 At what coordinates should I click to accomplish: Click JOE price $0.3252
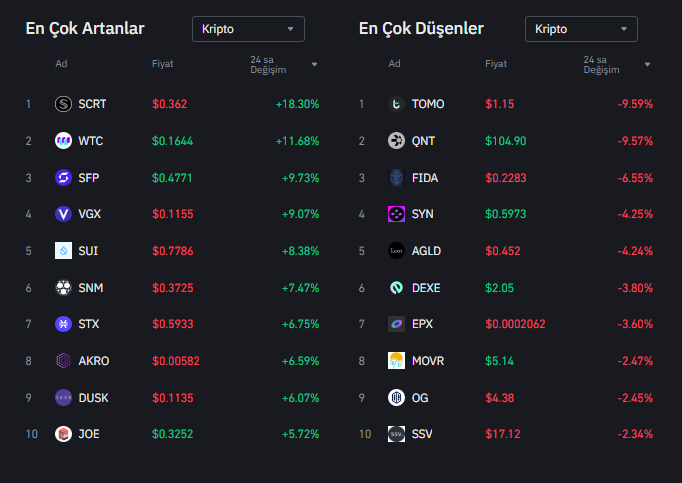[x=172, y=434]
